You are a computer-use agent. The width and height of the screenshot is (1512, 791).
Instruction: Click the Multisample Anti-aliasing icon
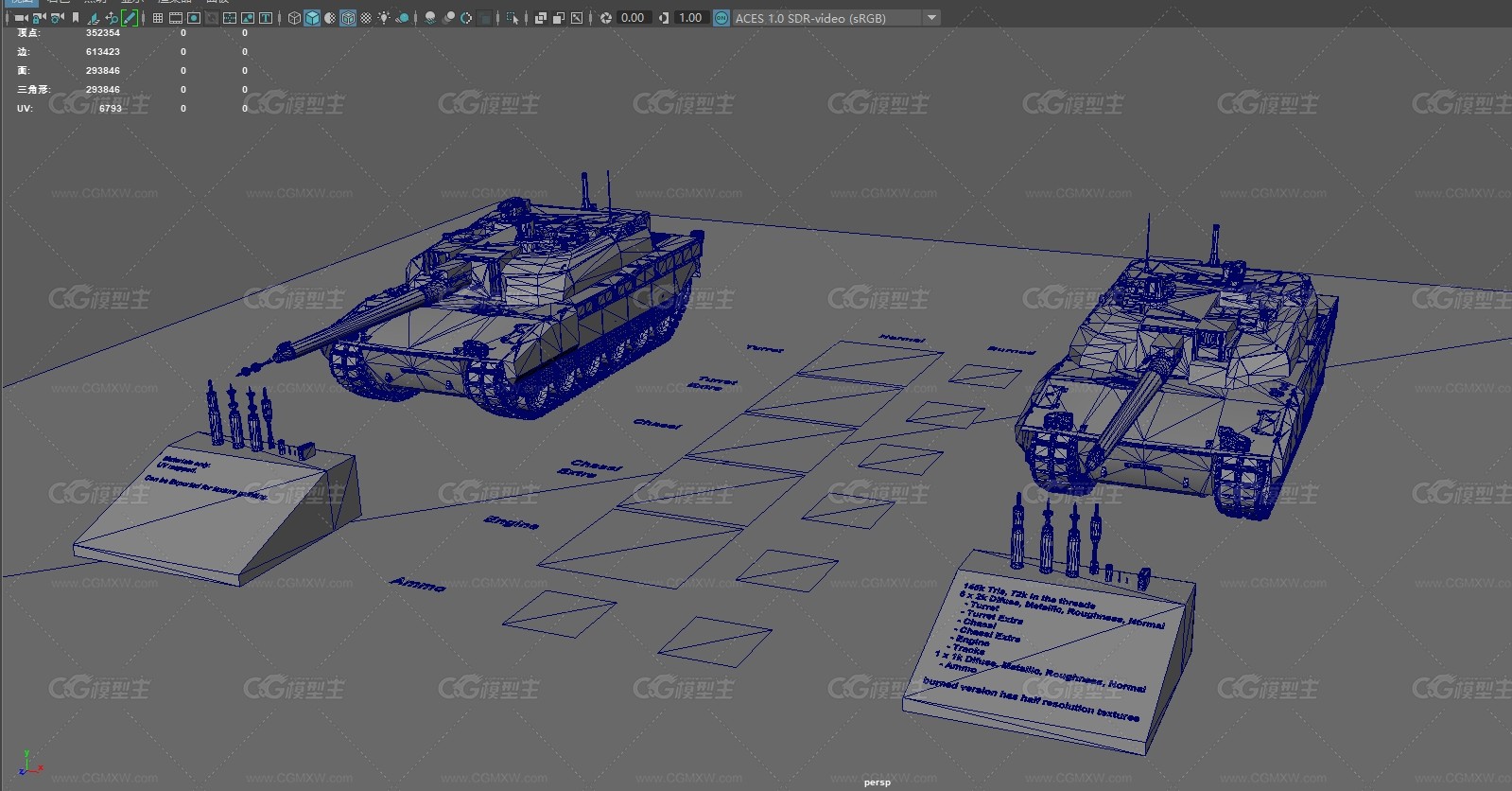tap(466, 18)
